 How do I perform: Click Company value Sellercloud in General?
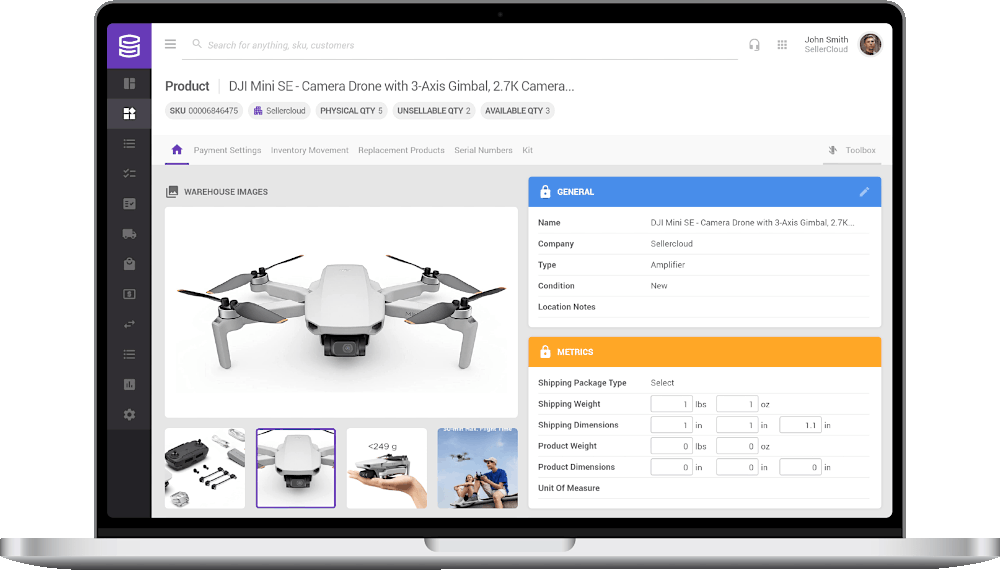point(672,244)
